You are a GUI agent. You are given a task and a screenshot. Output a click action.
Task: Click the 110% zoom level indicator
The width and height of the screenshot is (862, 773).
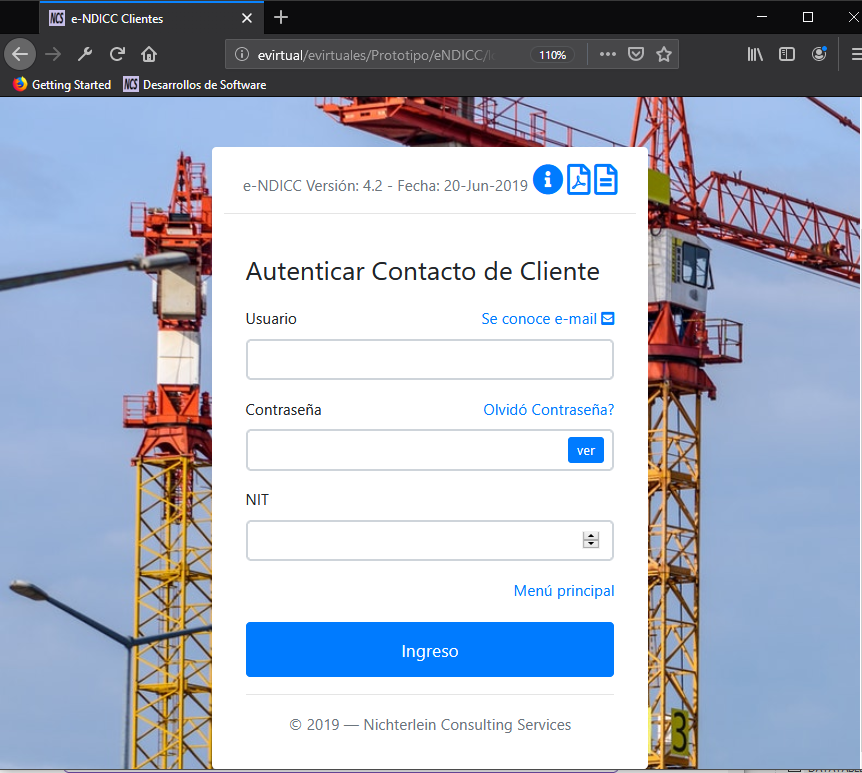pyautogui.click(x=552, y=55)
